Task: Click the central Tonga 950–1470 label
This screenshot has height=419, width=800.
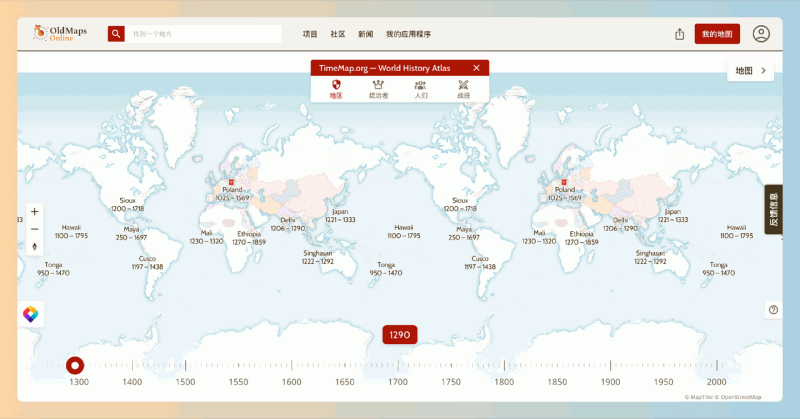Action: pyautogui.click(x=386, y=268)
